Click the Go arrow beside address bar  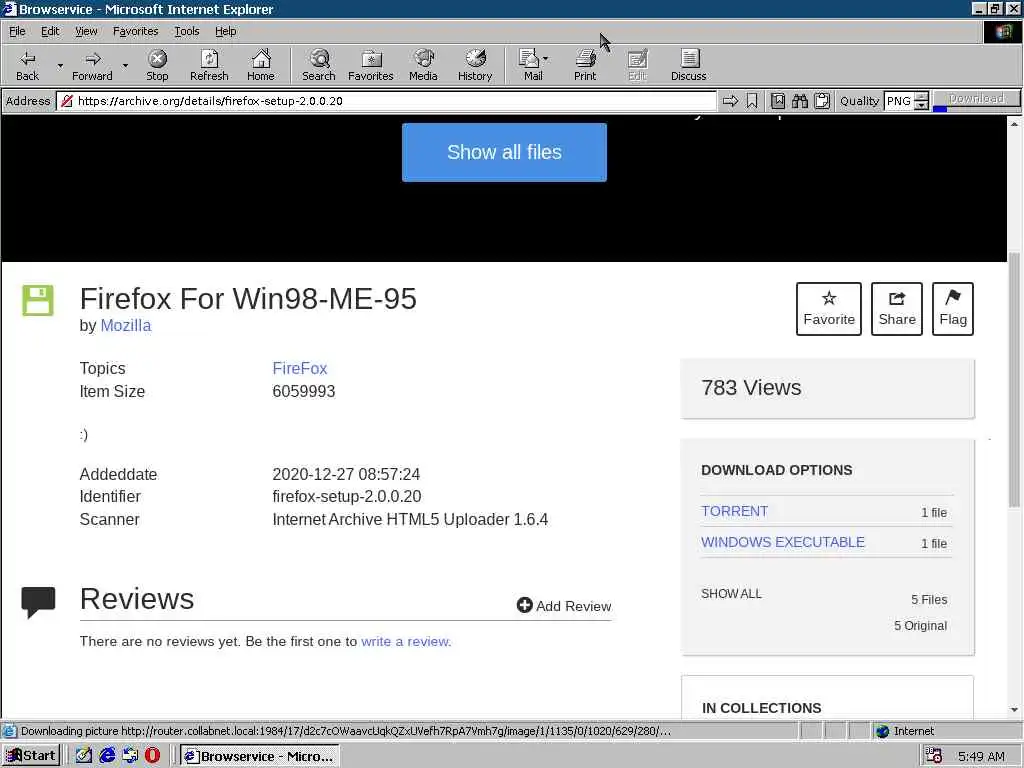click(730, 101)
